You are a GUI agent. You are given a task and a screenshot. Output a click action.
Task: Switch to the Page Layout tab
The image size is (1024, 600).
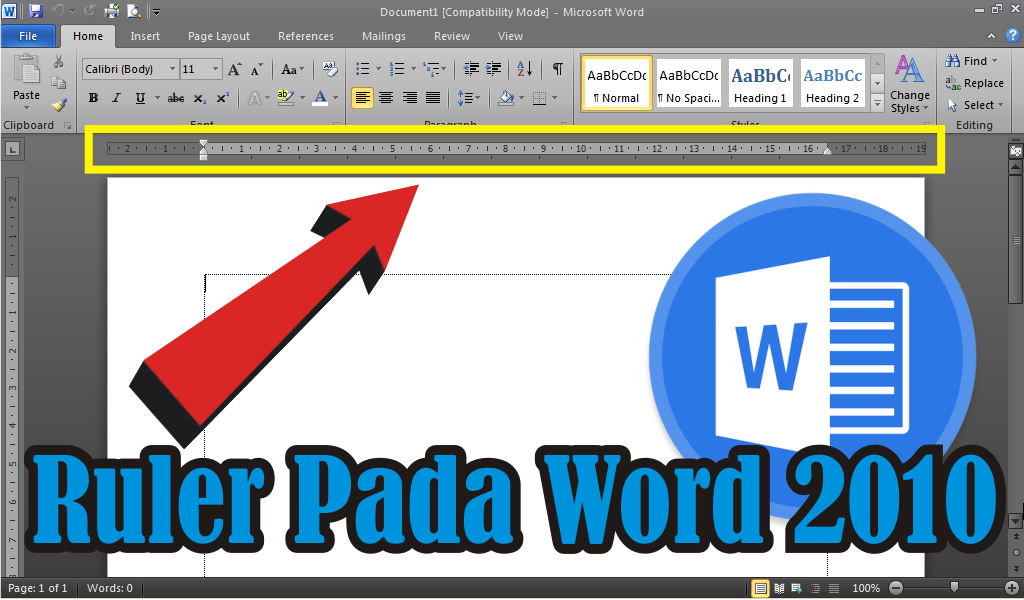(218, 36)
